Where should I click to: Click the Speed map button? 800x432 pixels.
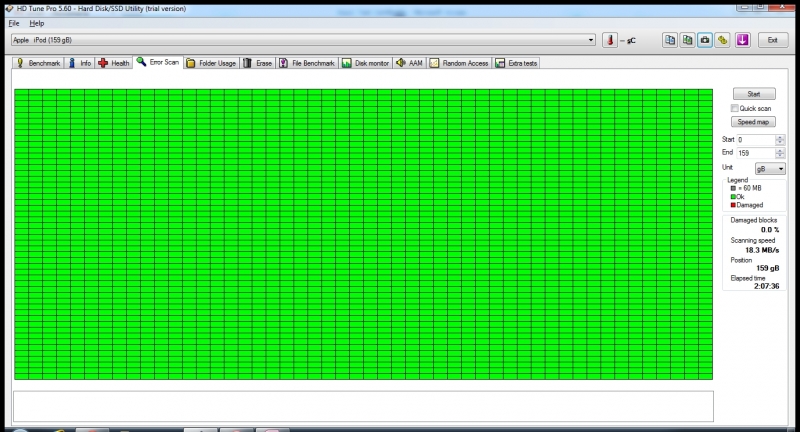pos(753,122)
